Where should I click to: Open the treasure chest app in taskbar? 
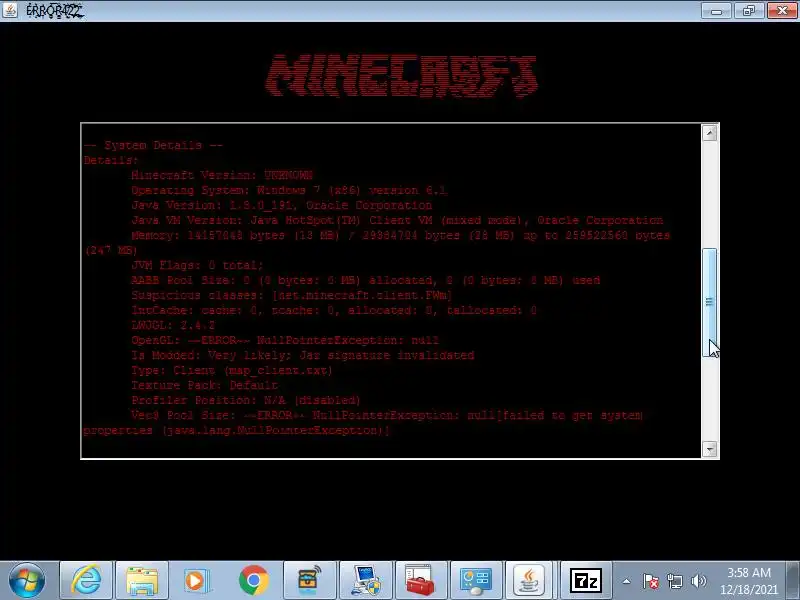(309, 581)
